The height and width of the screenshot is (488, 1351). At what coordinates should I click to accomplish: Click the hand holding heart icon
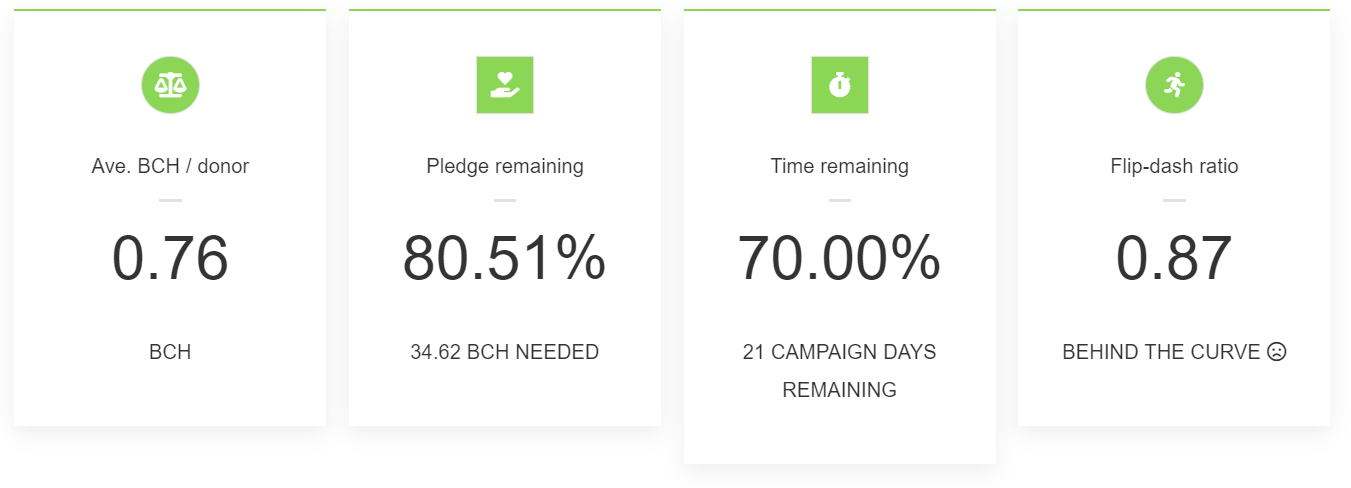(x=505, y=85)
